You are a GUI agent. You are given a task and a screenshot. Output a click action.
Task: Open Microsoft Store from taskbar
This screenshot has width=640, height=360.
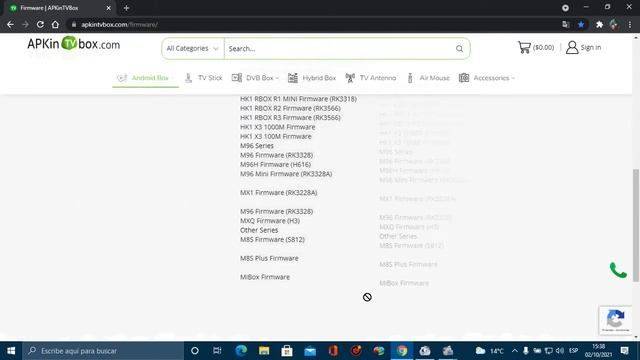coord(287,351)
